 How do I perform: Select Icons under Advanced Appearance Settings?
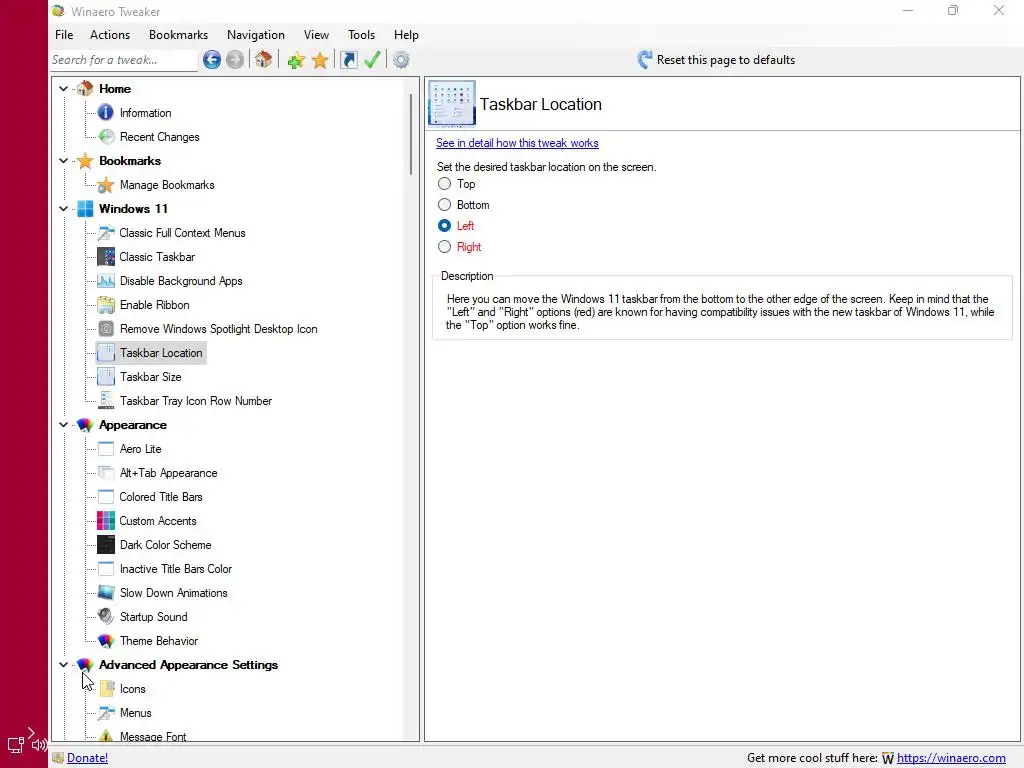(x=133, y=689)
